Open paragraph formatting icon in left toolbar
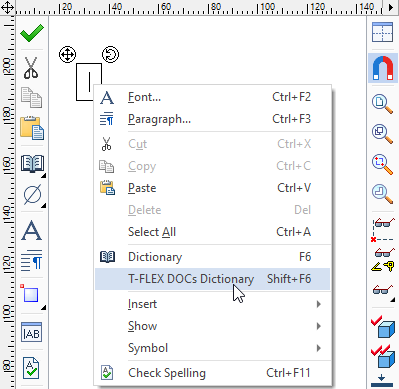The image size is (399, 389). coord(32,260)
